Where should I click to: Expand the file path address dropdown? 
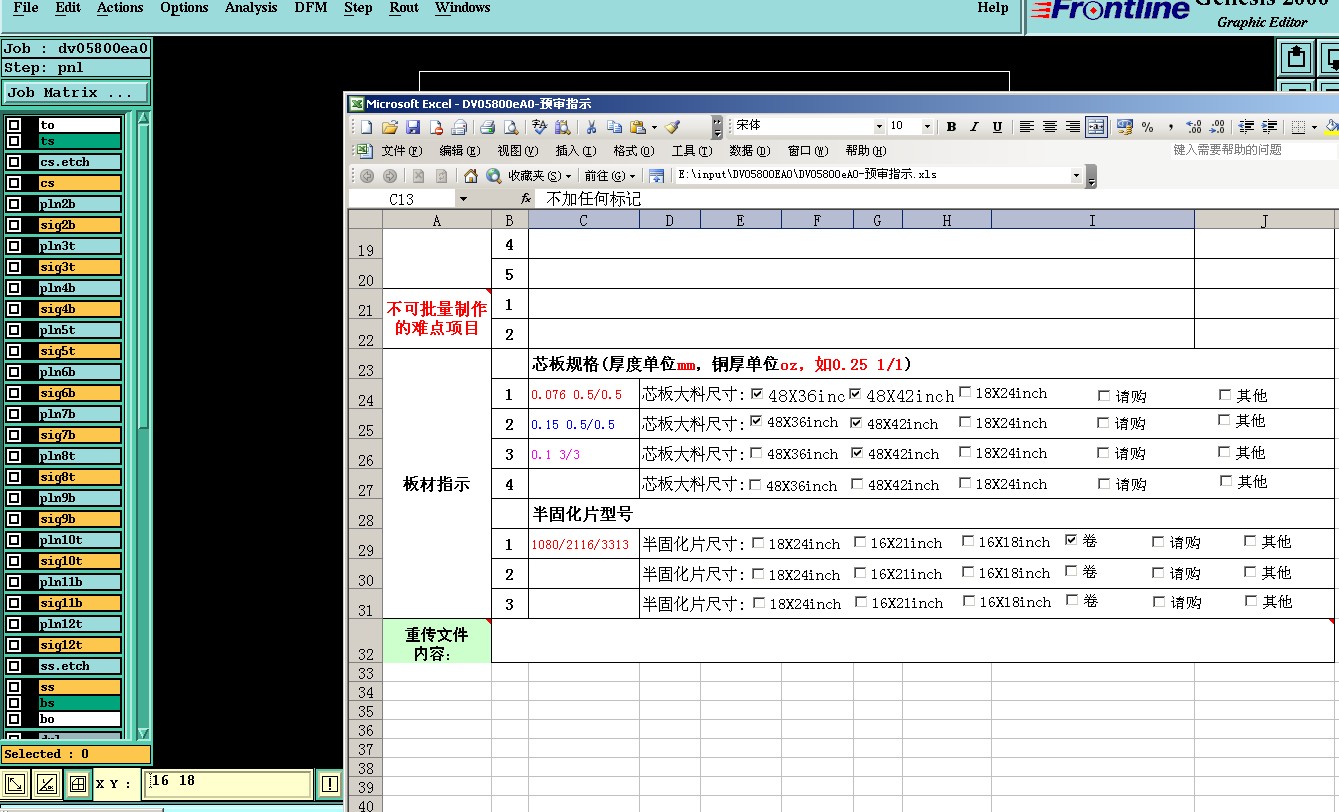[1076, 176]
